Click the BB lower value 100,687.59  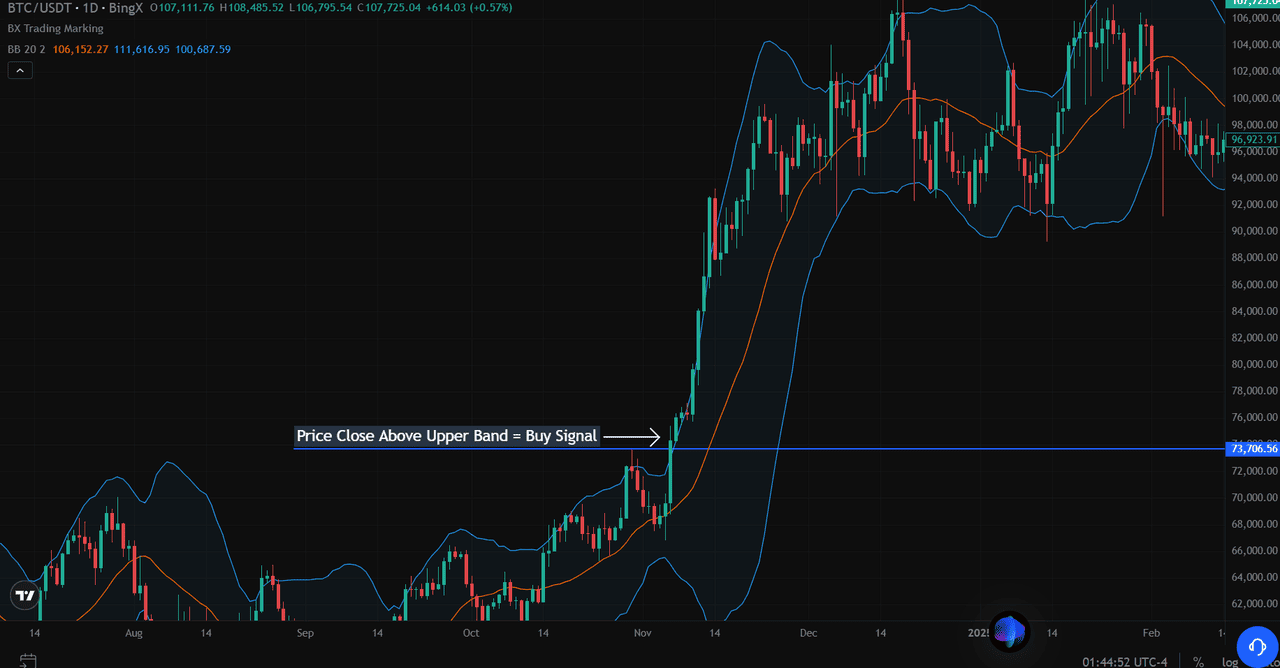203,49
